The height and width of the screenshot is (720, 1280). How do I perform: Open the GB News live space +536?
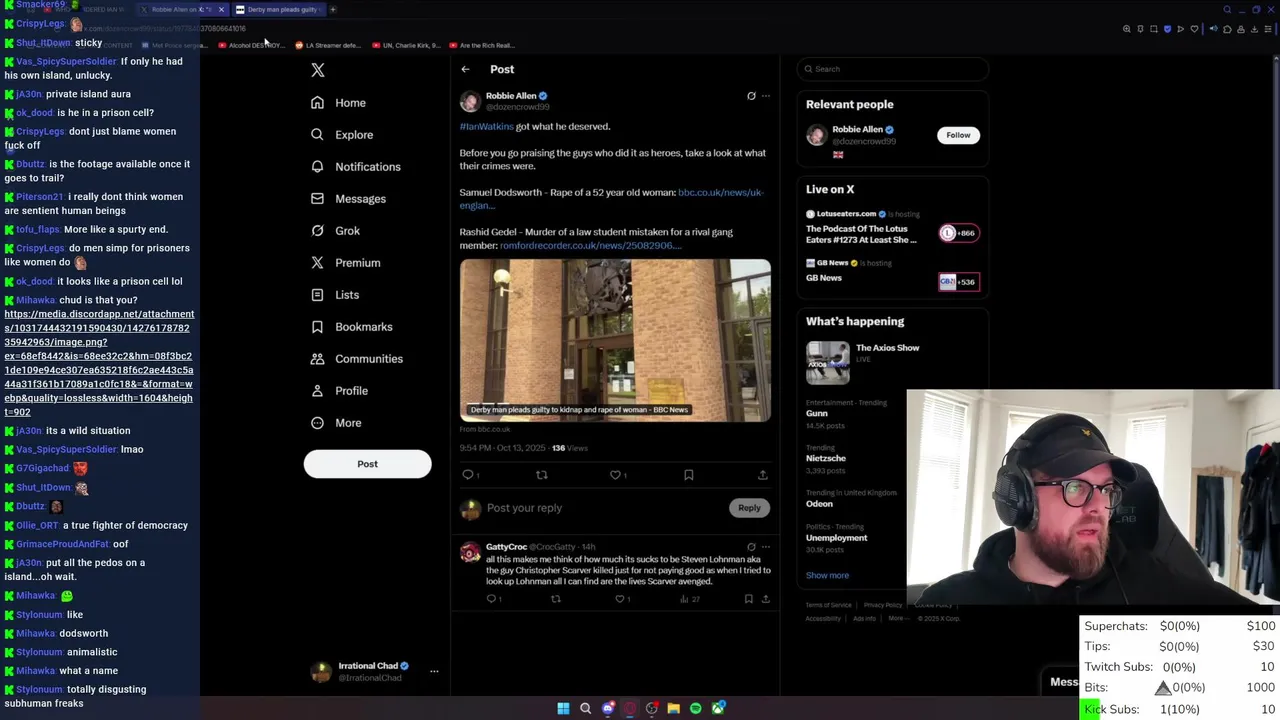(x=958, y=282)
